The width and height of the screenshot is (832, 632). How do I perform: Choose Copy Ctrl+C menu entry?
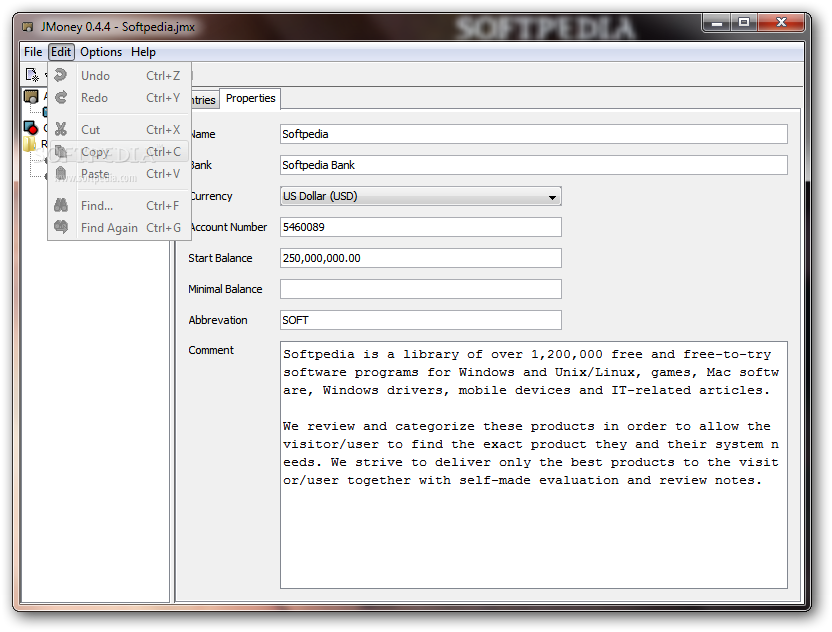(x=119, y=152)
